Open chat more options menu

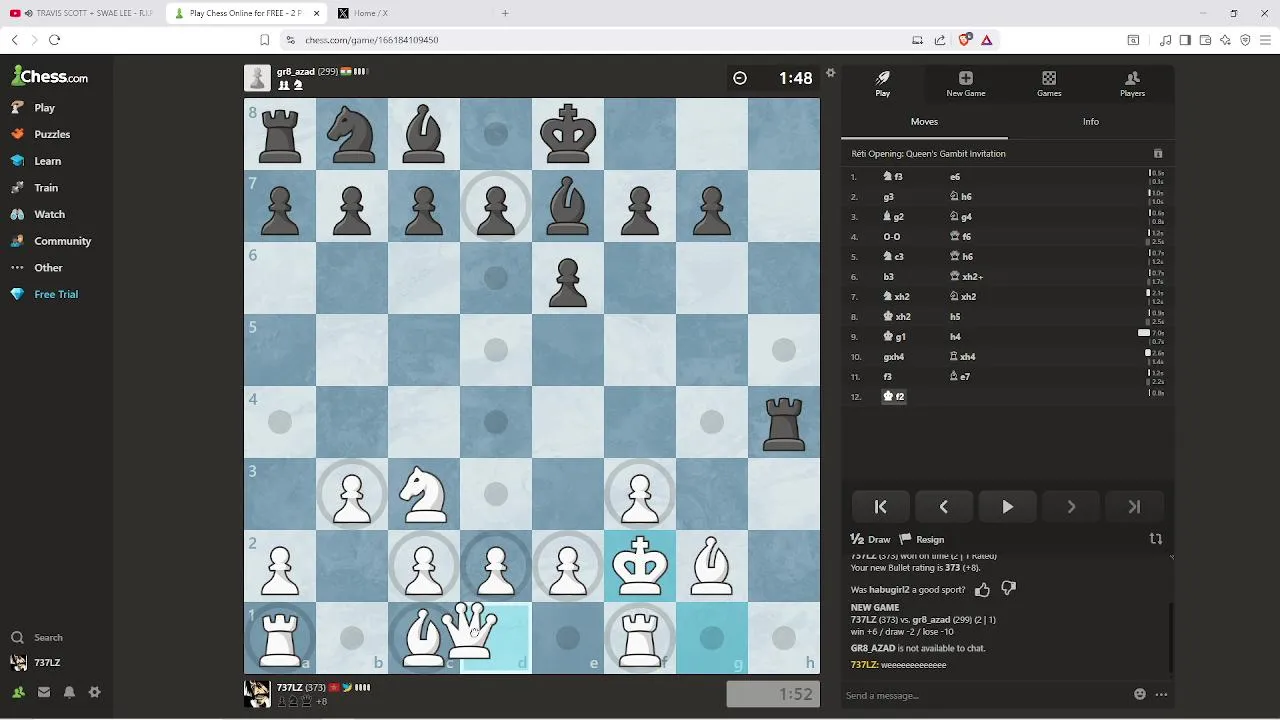[x=1161, y=695]
